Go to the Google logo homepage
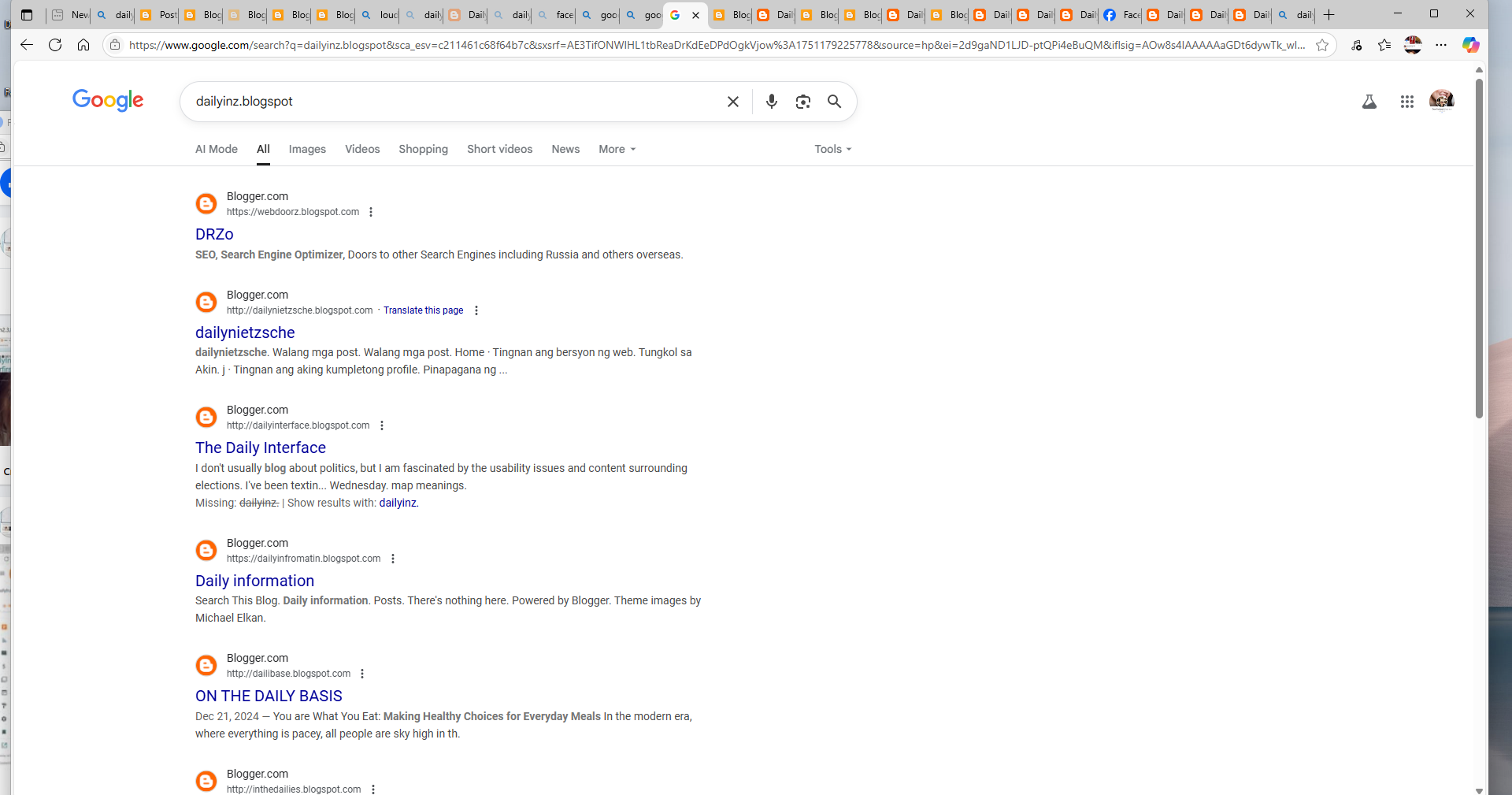 [x=108, y=101]
